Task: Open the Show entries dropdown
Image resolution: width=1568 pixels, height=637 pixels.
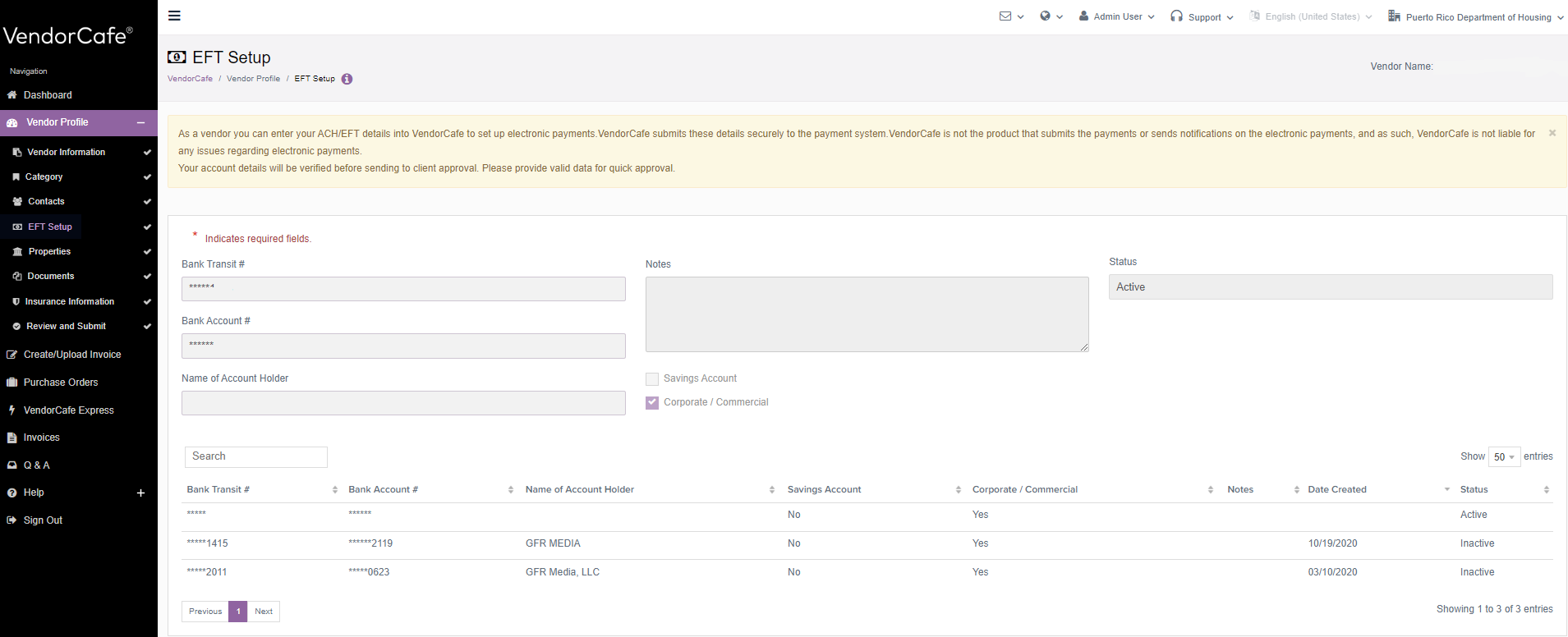Action: pos(1503,457)
